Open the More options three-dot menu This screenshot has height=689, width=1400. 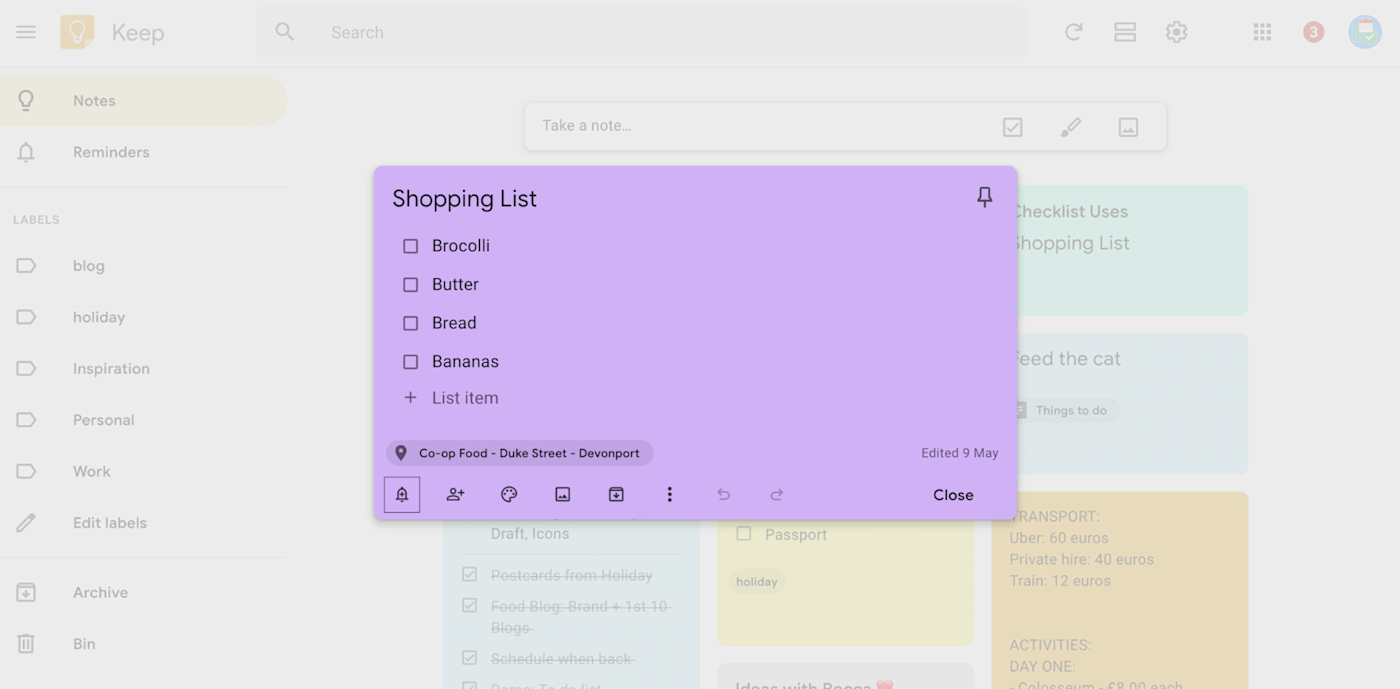coord(670,495)
